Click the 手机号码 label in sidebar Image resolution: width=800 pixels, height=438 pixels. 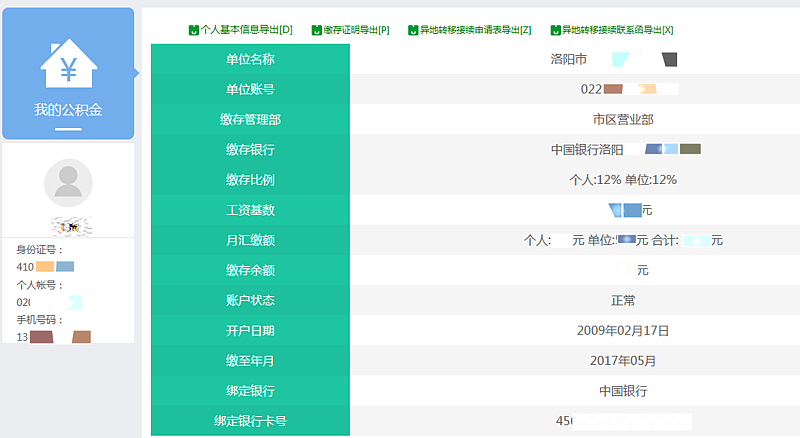coord(40,320)
